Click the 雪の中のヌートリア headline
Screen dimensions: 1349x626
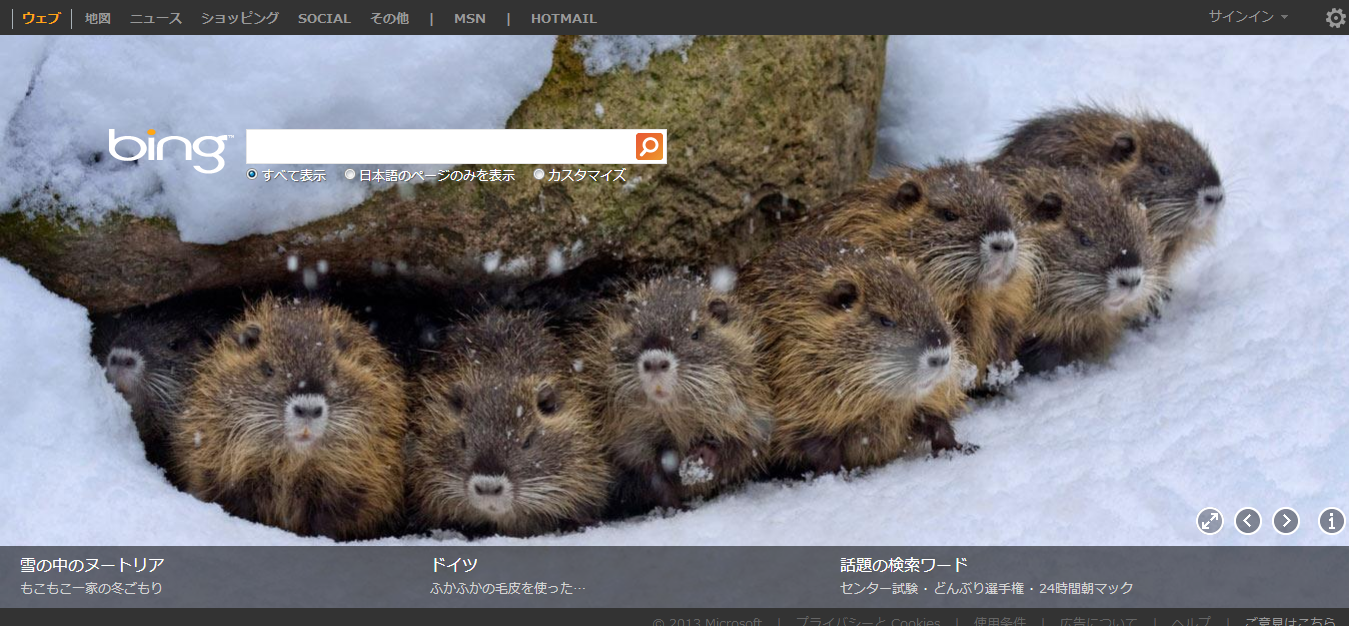click(x=92, y=565)
